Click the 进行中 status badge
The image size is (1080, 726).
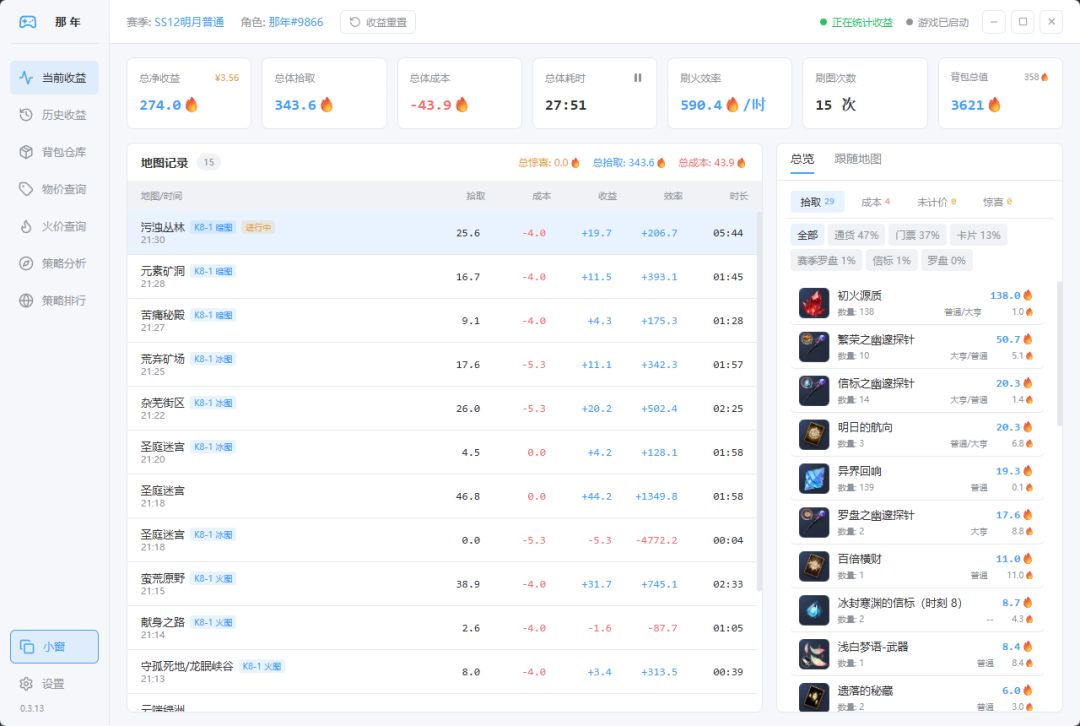[x=258, y=227]
